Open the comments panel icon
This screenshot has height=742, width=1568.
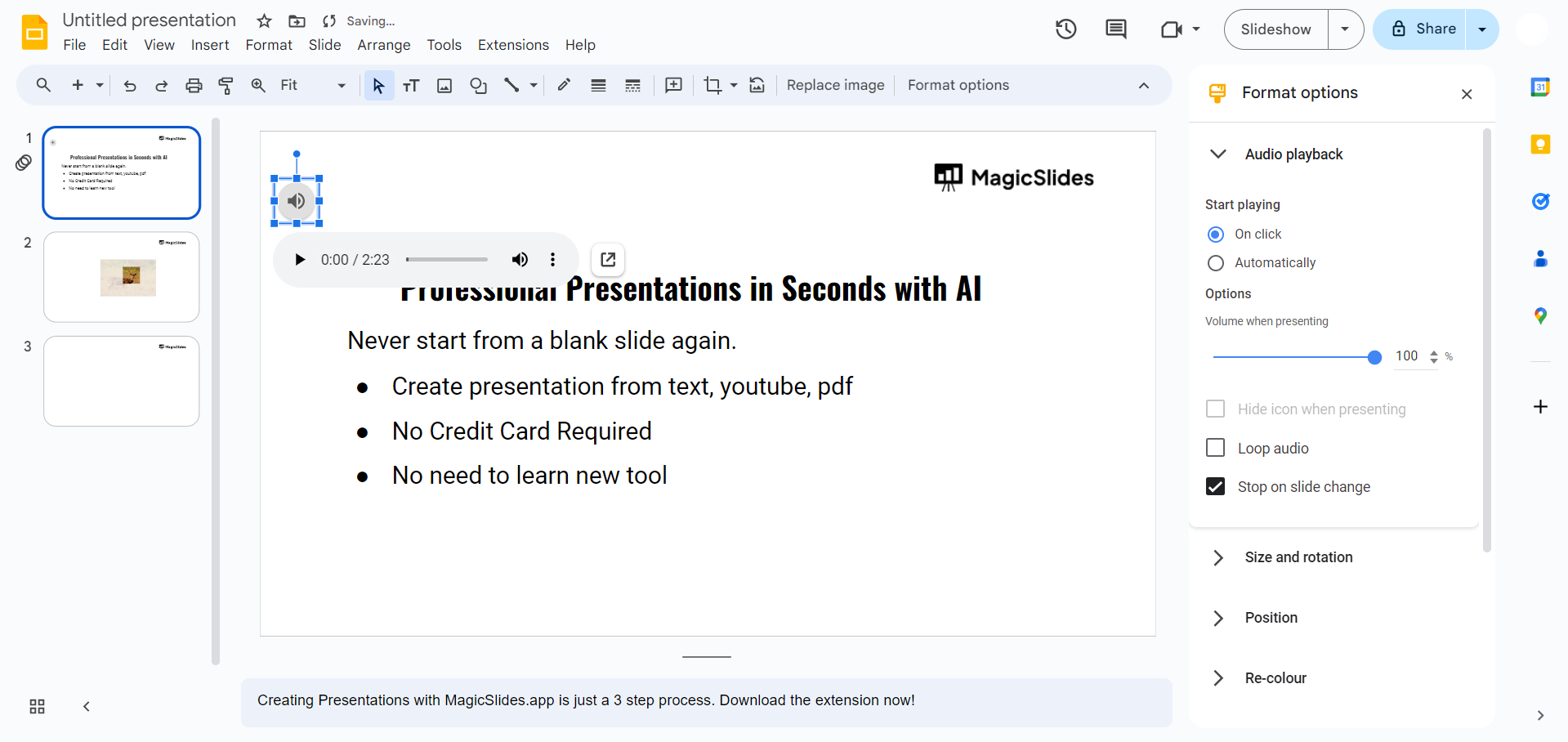[x=1115, y=29]
